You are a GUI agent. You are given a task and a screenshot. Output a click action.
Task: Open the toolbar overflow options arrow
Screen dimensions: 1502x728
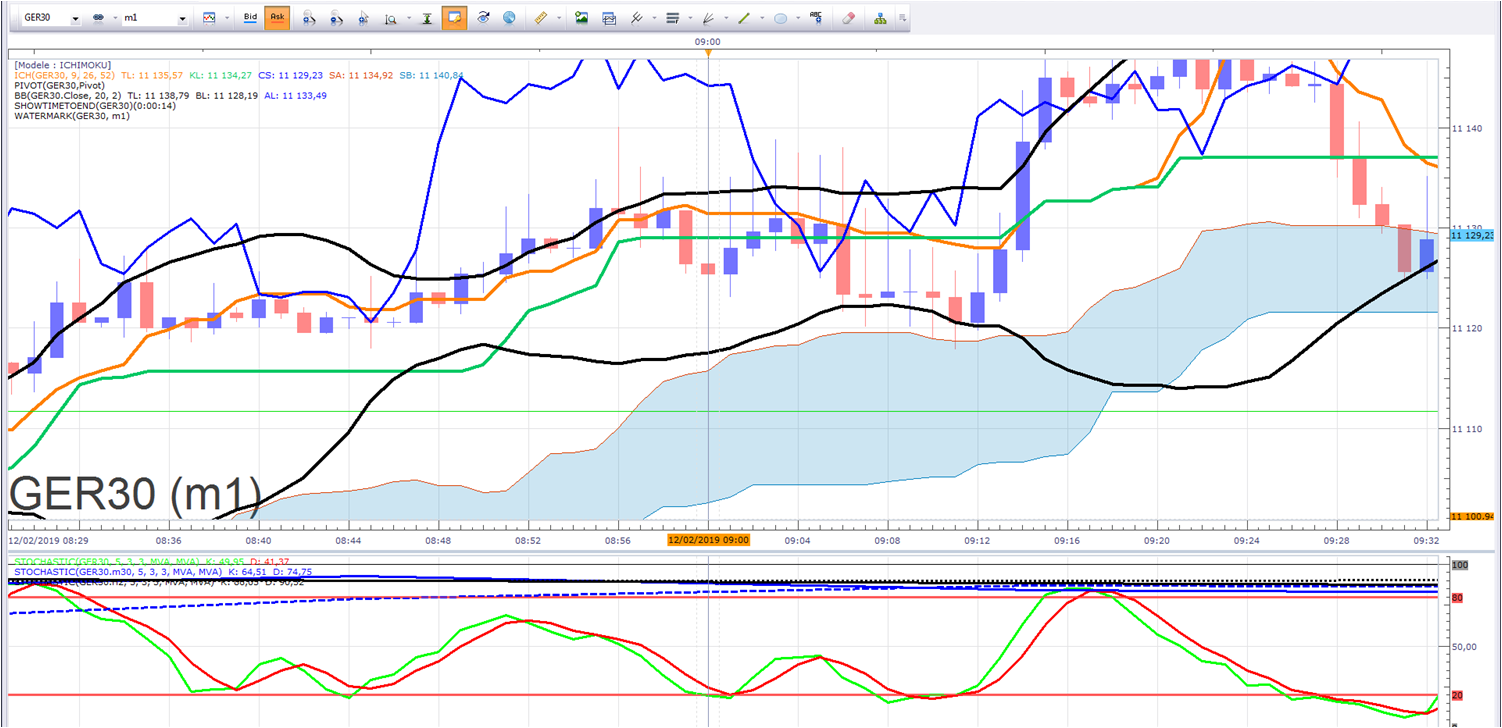click(903, 18)
